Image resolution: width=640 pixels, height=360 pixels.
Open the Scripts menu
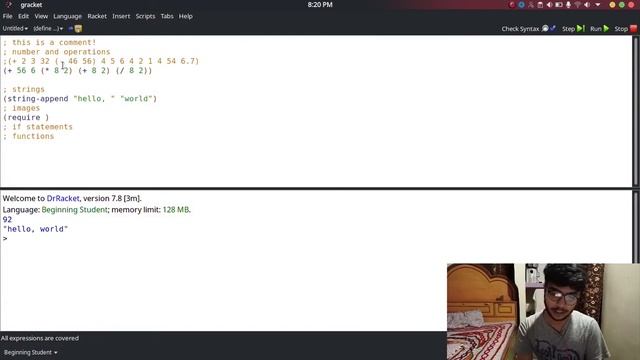tap(145, 16)
